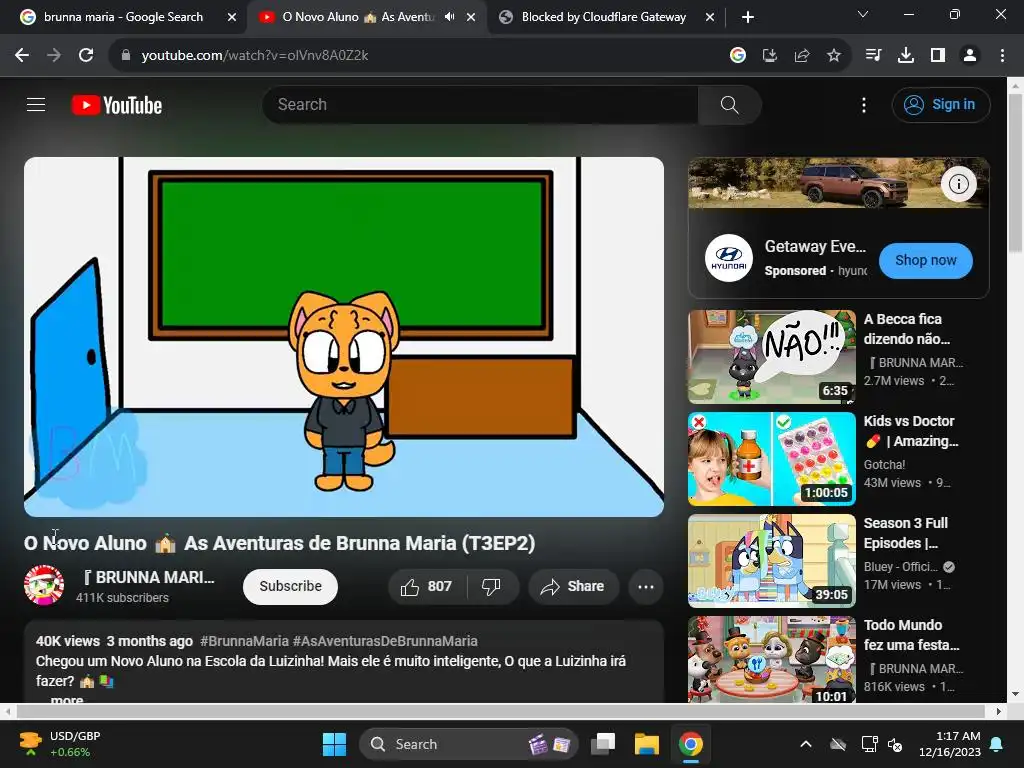
Task: Open Chrome three-dot menu
Action: tap(1002, 56)
